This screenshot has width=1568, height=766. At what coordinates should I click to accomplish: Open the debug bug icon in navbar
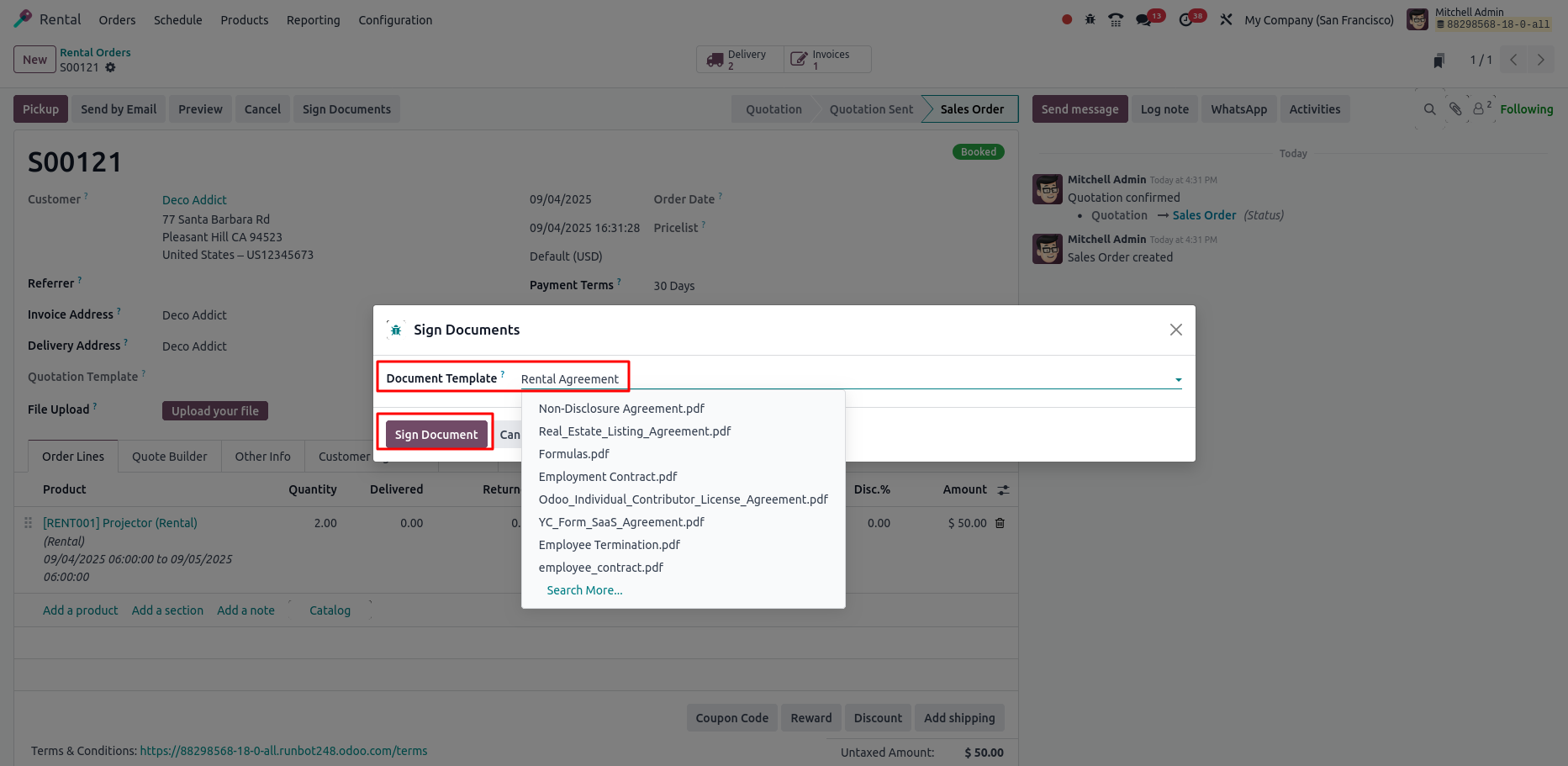point(1090,19)
